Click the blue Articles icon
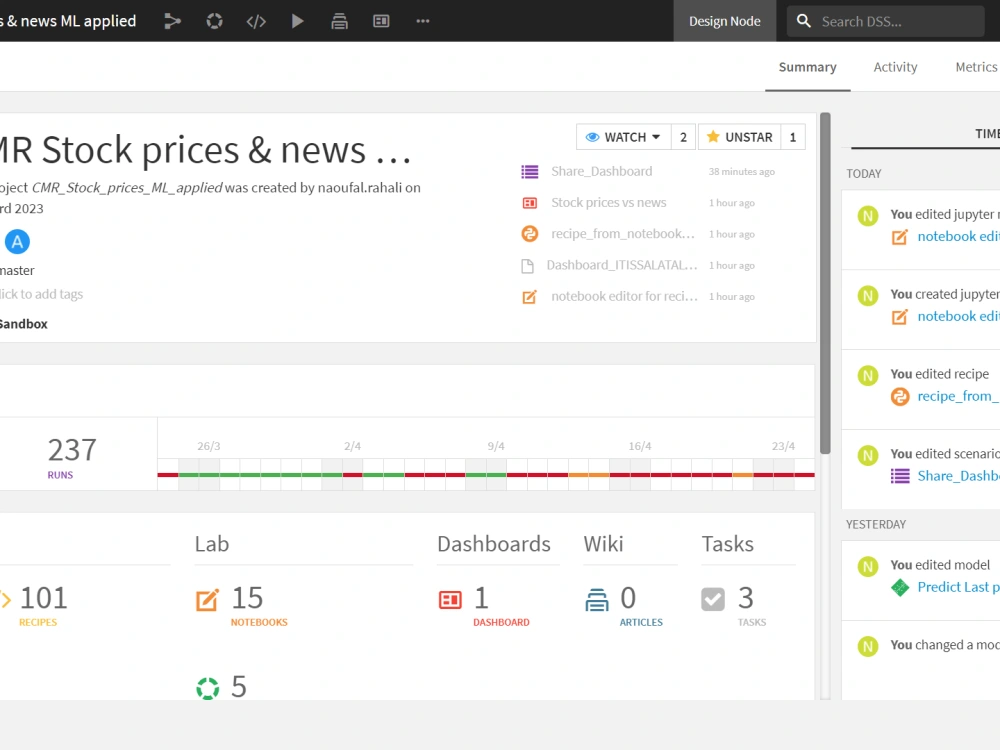Image resolution: width=1000 pixels, height=750 pixels. point(597,599)
